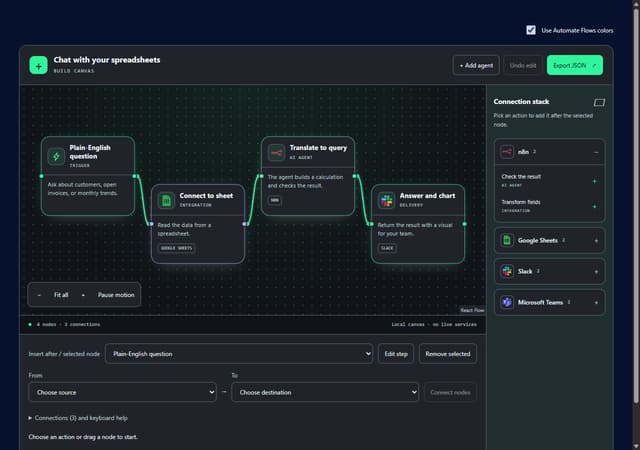Screen dimensions: 640x450
Task: Click Fit all canvas control
Action: (x=61, y=295)
